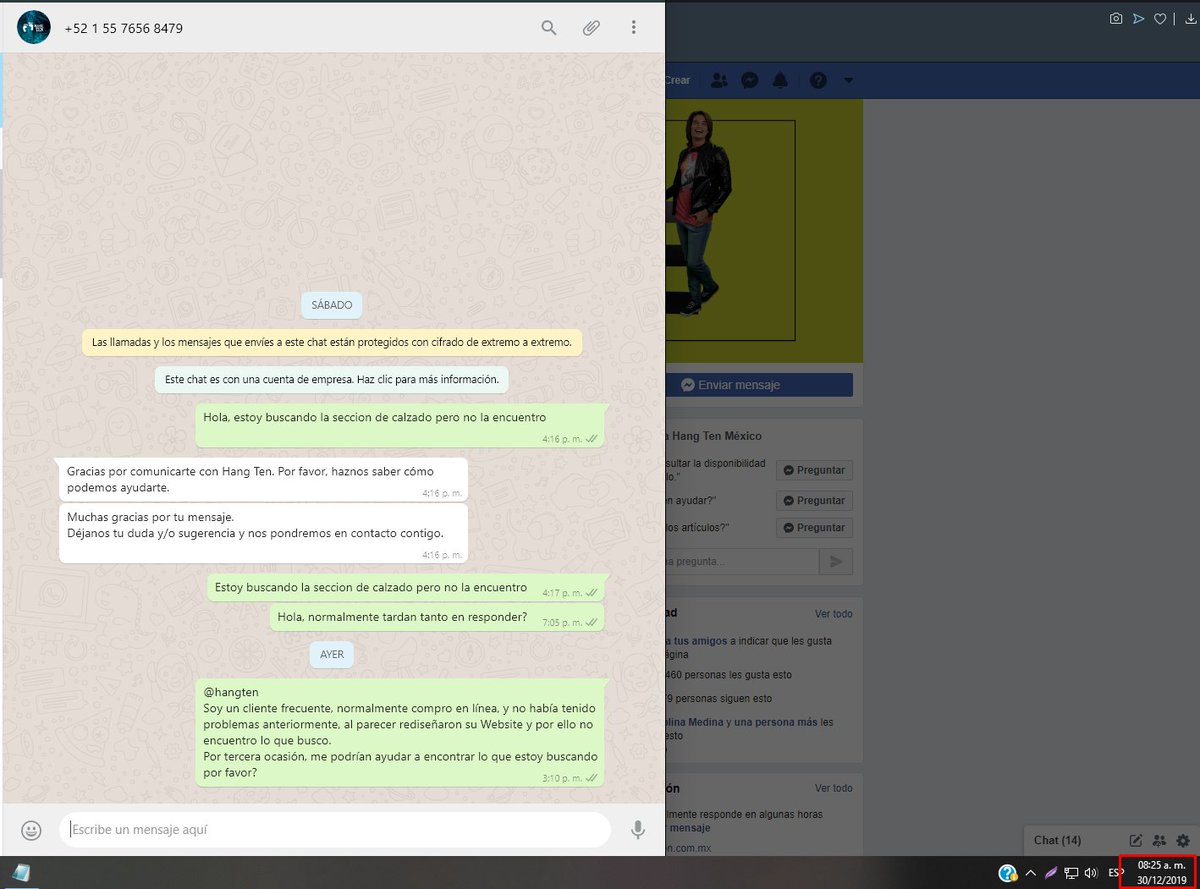Open the volume speaker tray icon

[1090, 872]
